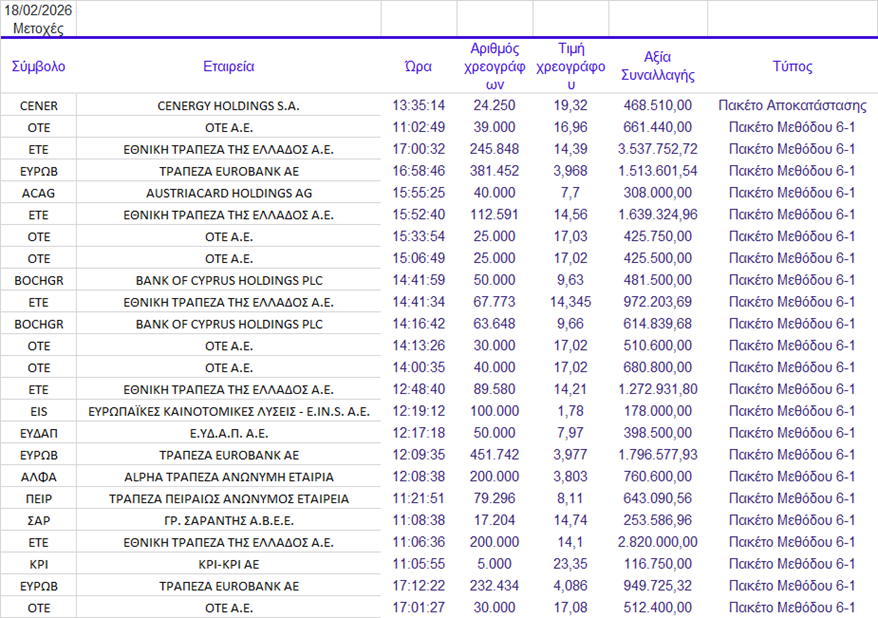Click value 1.639.324,96

click(658, 214)
